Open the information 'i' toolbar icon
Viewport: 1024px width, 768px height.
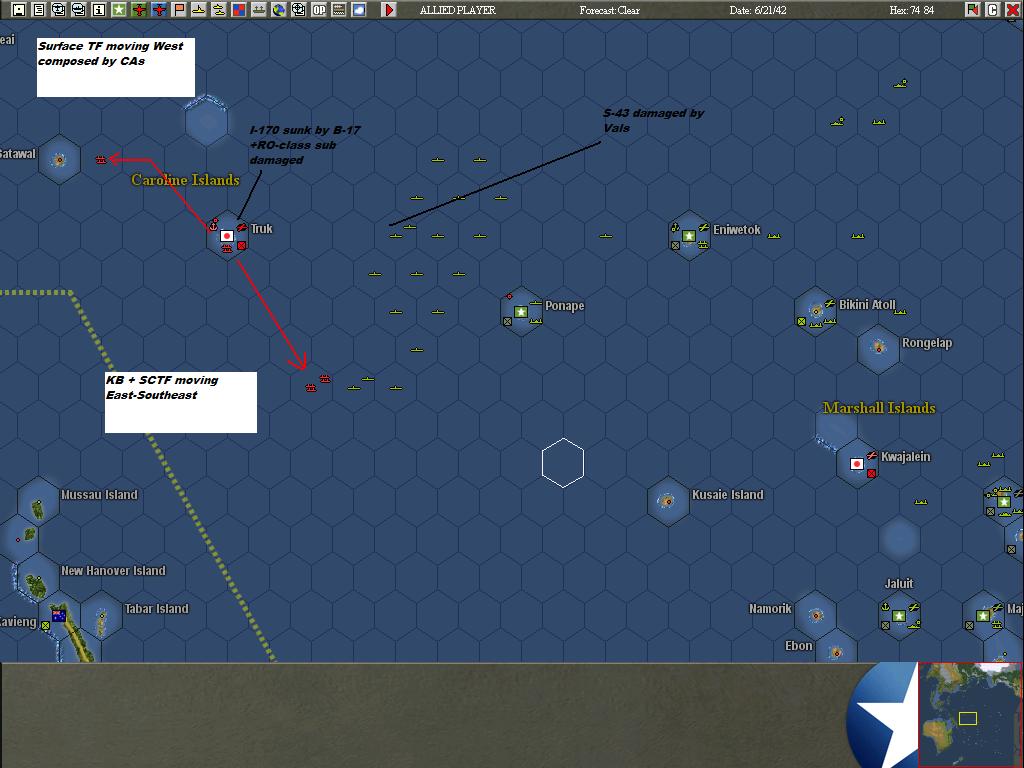click(99, 10)
